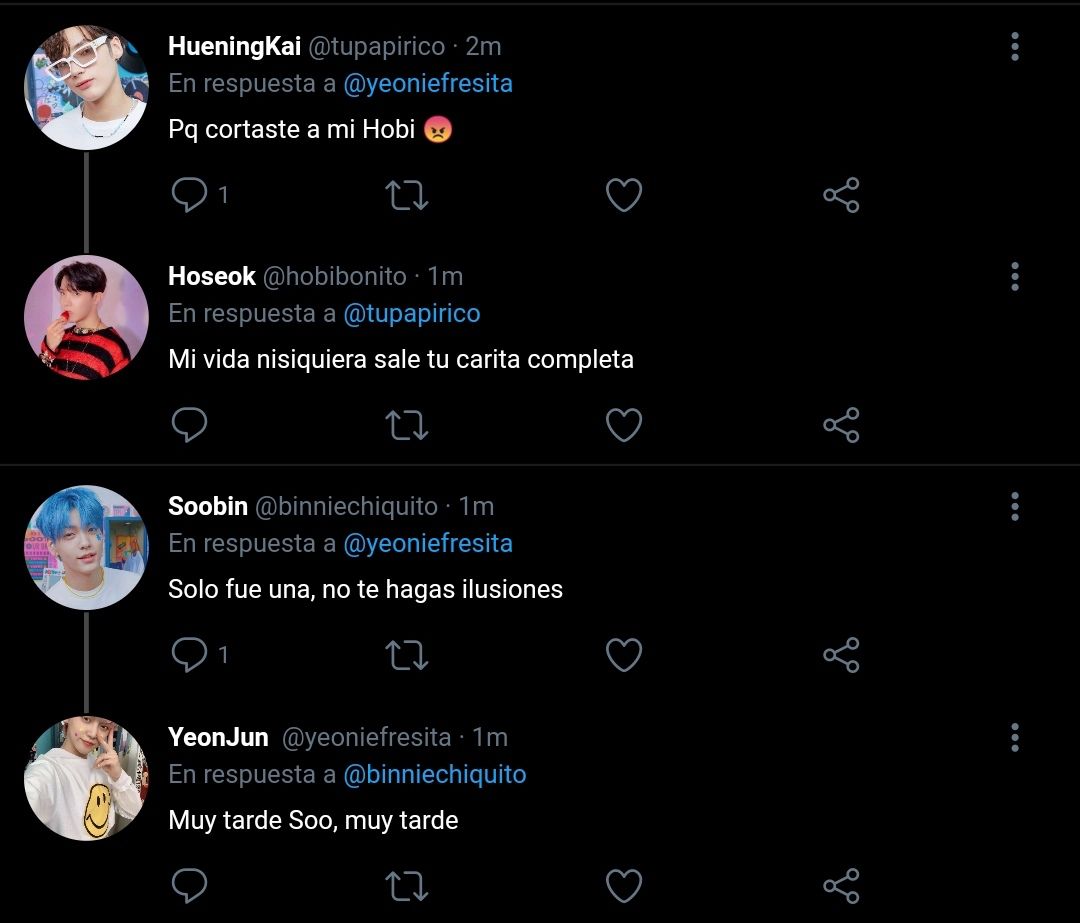
Task: Open more options on Hoseok's tweet
Action: pos(1015,276)
